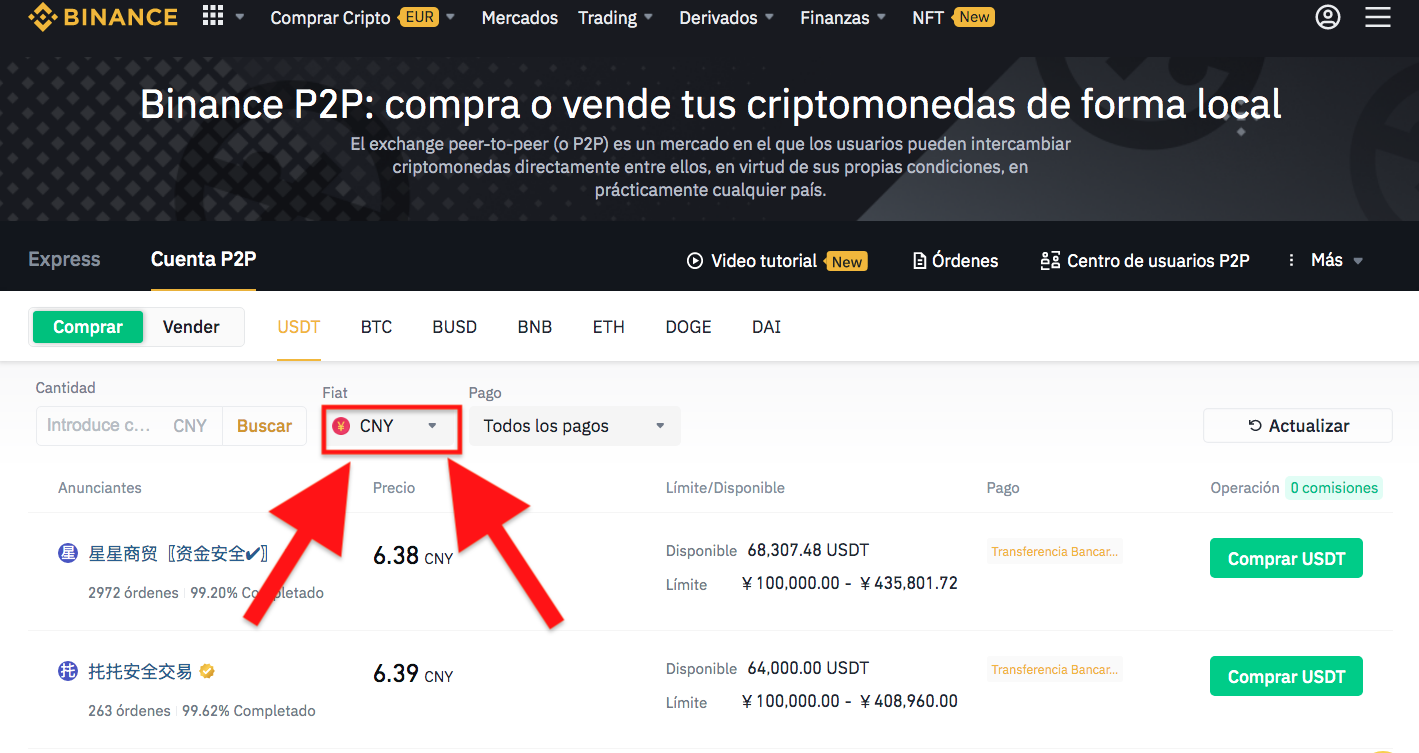Click the 6.39 CNY price
The width and height of the screenshot is (1419, 753).
tap(413, 674)
